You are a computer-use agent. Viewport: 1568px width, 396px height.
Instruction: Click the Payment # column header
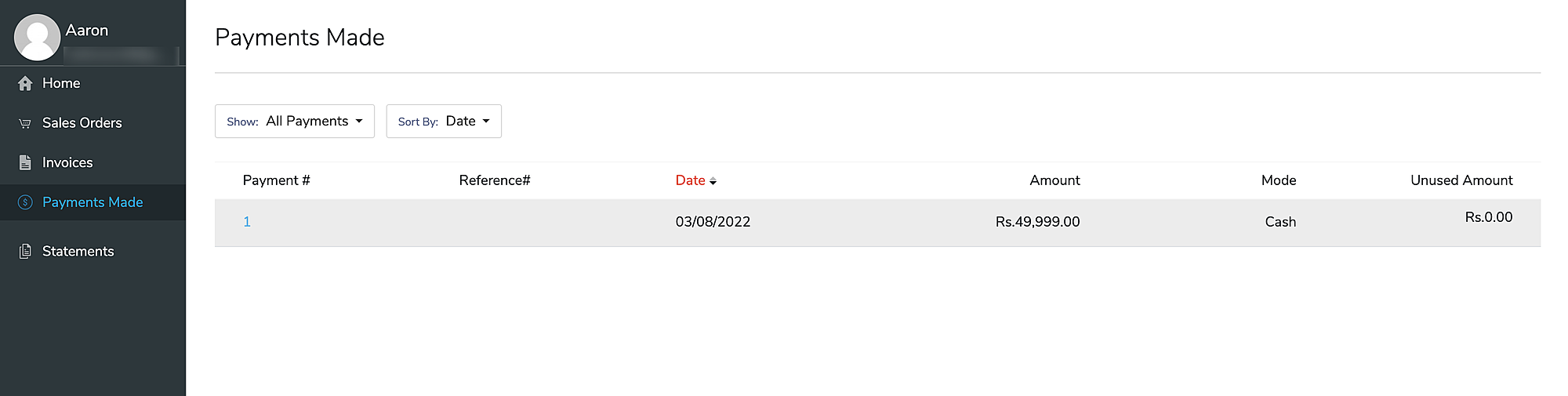pyautogui.click(x=276, y=180)
